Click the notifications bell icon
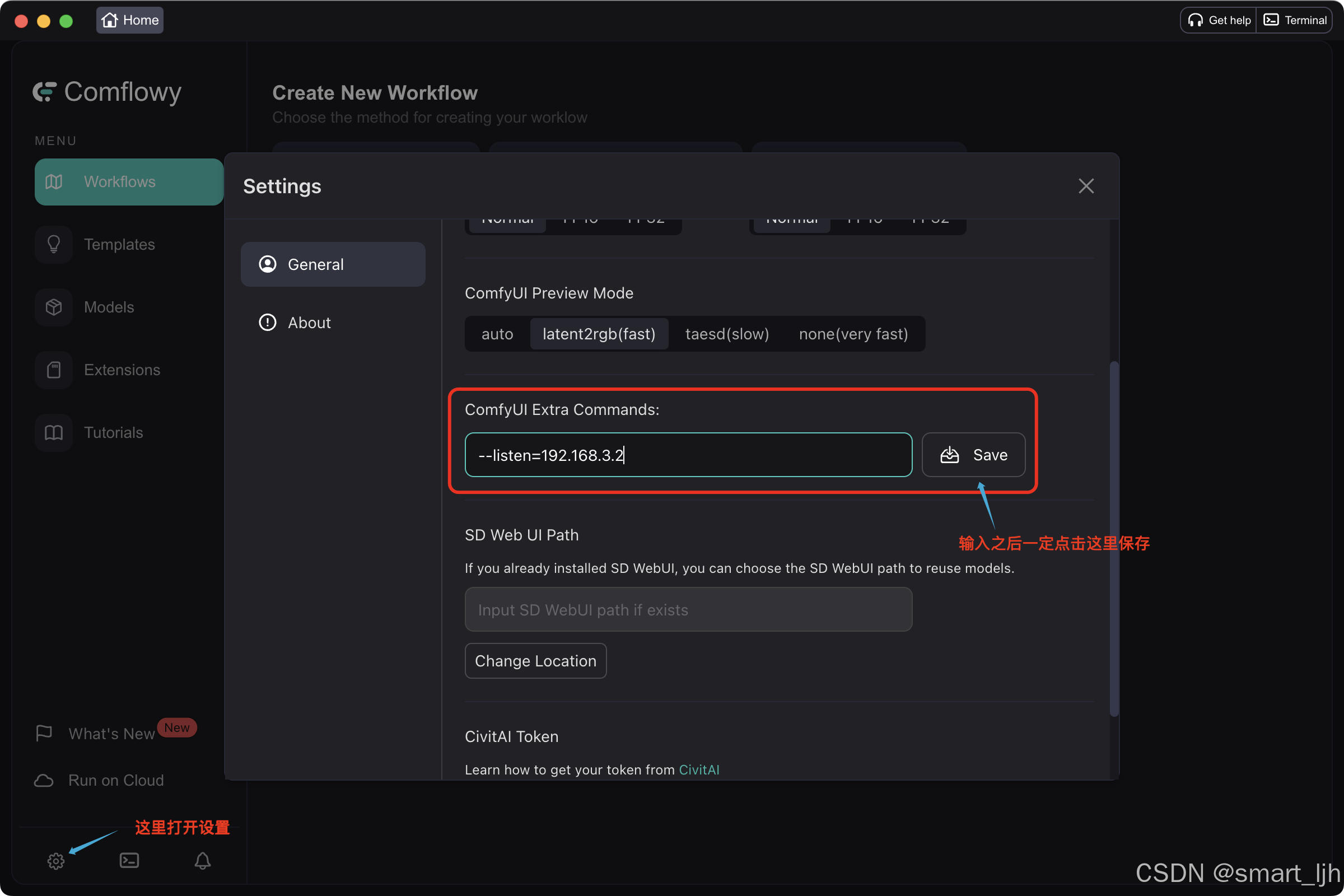Viewport: 1344px width, 896px height. coord(202,861)
